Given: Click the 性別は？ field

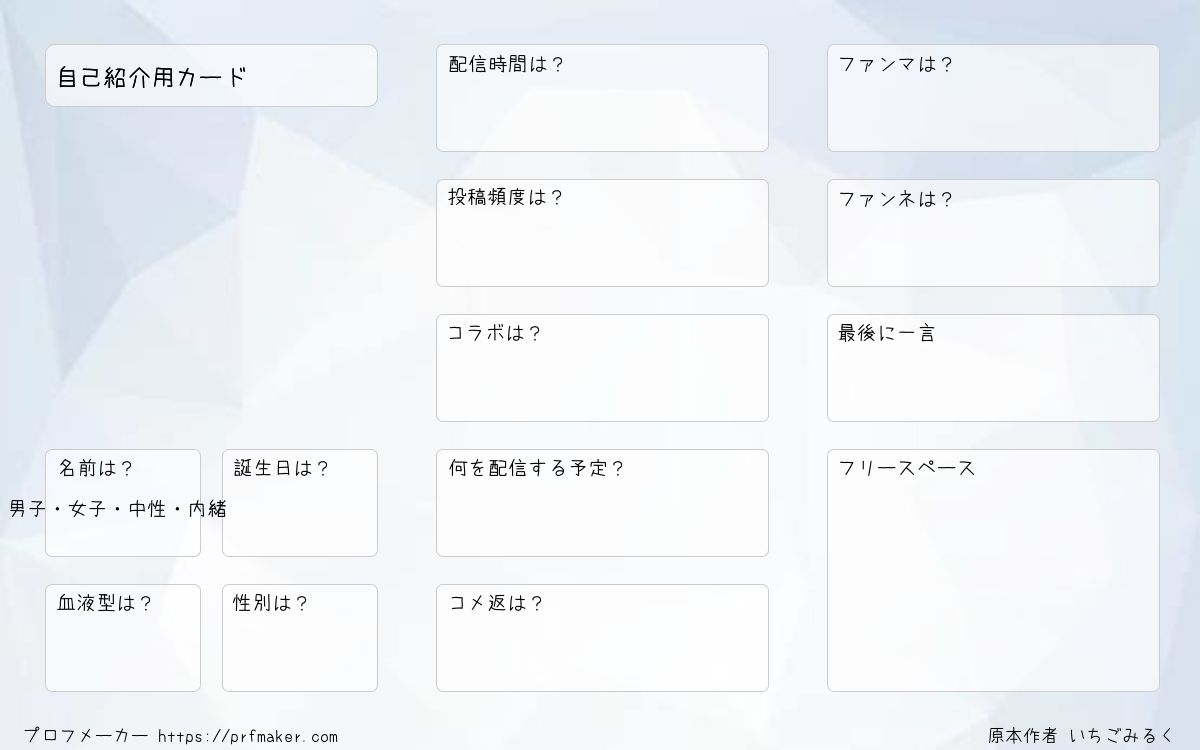Looking at the screenshot, I should tap(300, 638).
